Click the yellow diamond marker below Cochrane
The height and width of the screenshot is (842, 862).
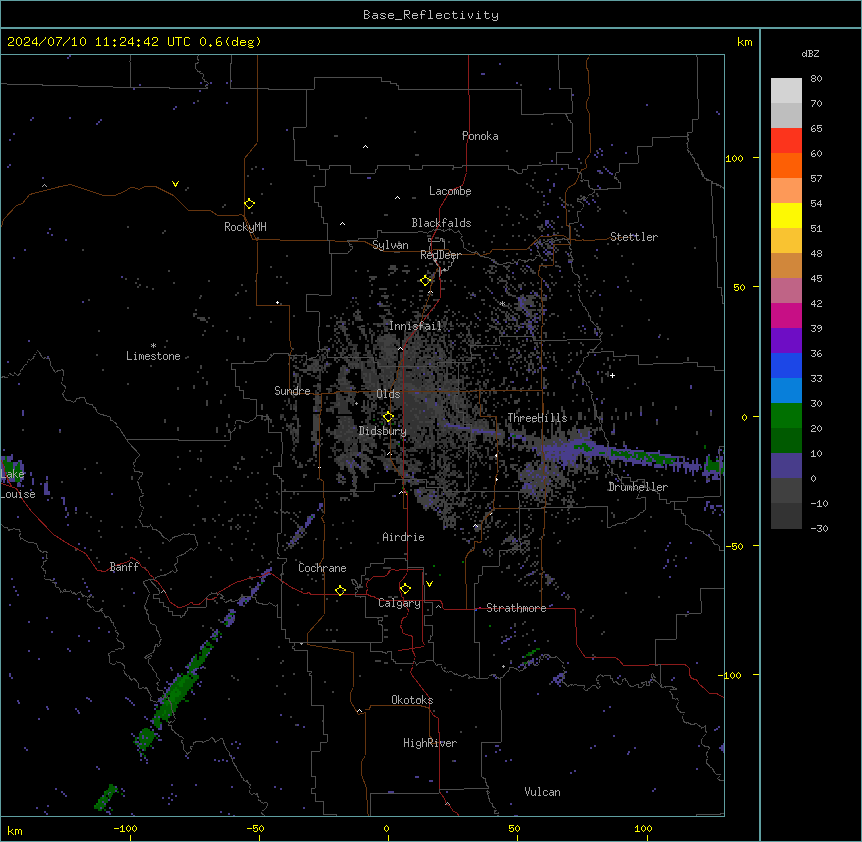(340, 590)
